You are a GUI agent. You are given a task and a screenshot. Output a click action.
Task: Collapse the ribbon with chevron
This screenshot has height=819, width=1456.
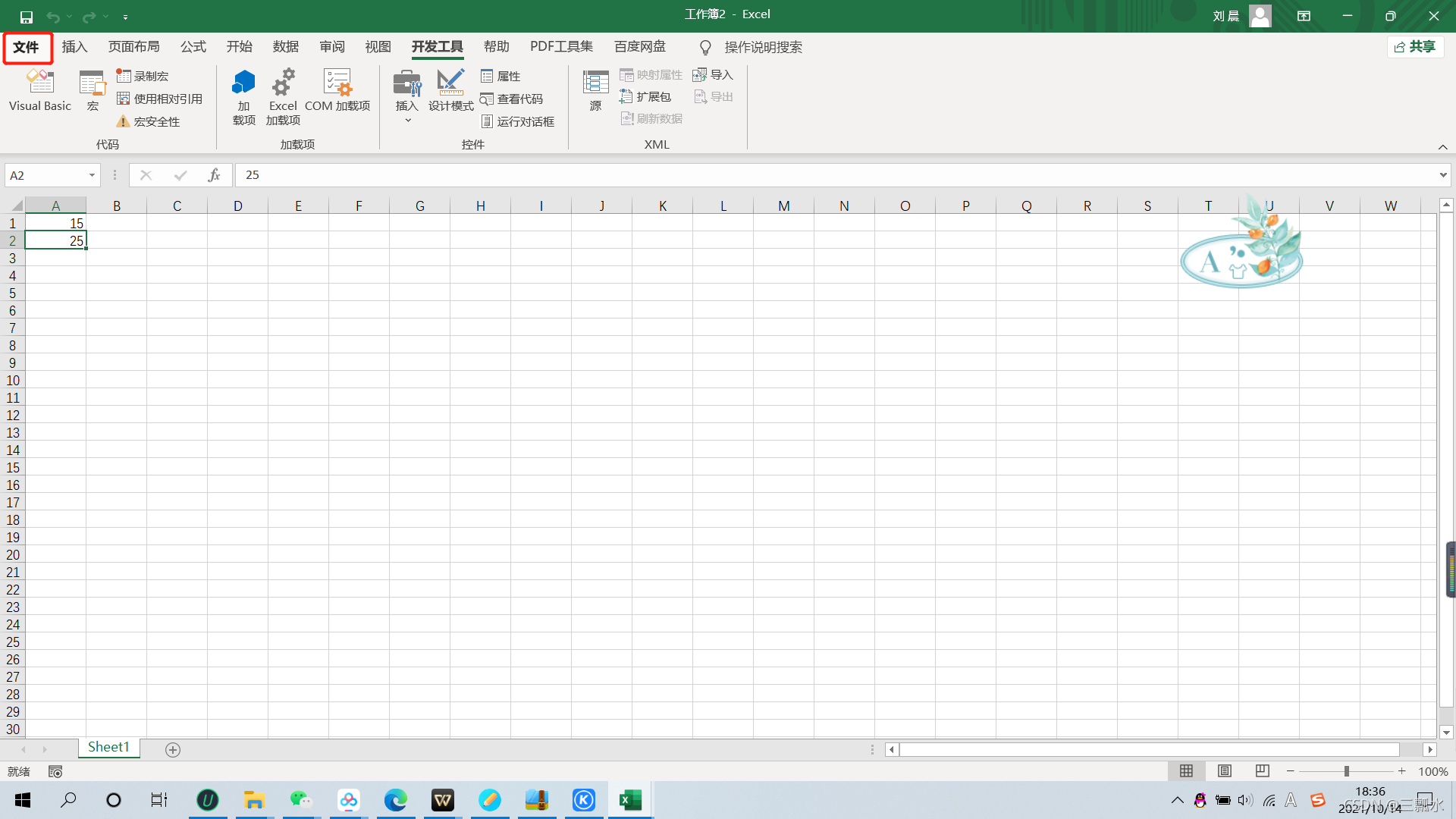tap(1442, 147)
